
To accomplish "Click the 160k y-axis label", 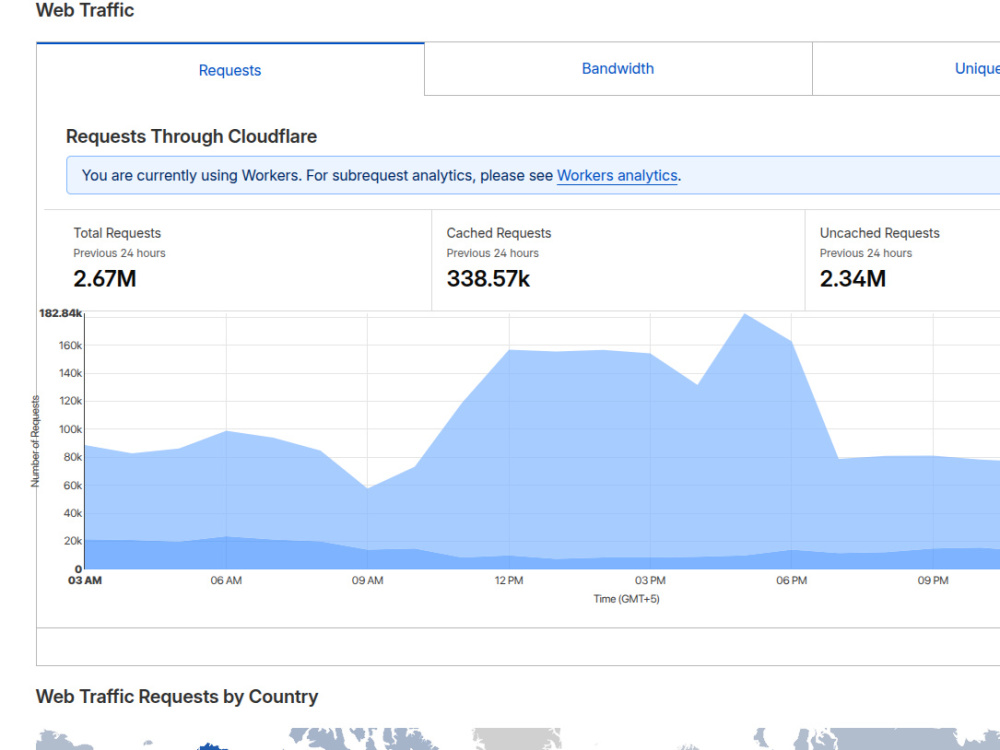I will click(70, 346).
